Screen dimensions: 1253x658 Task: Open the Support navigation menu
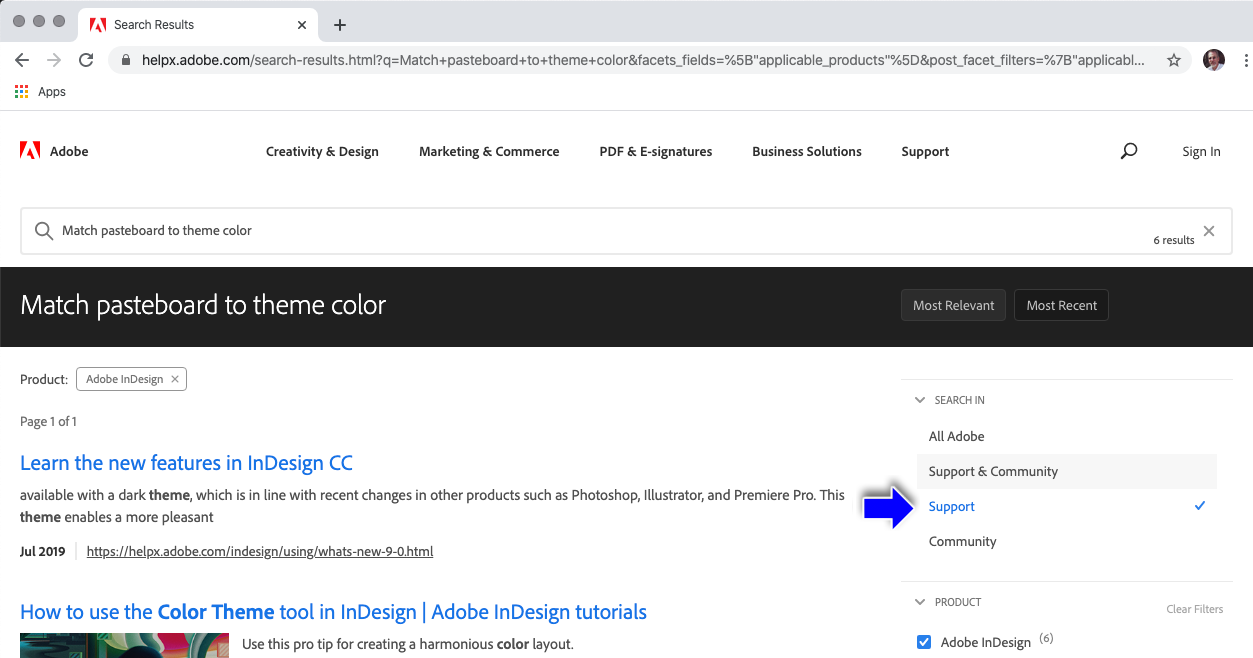pos(925,152)
